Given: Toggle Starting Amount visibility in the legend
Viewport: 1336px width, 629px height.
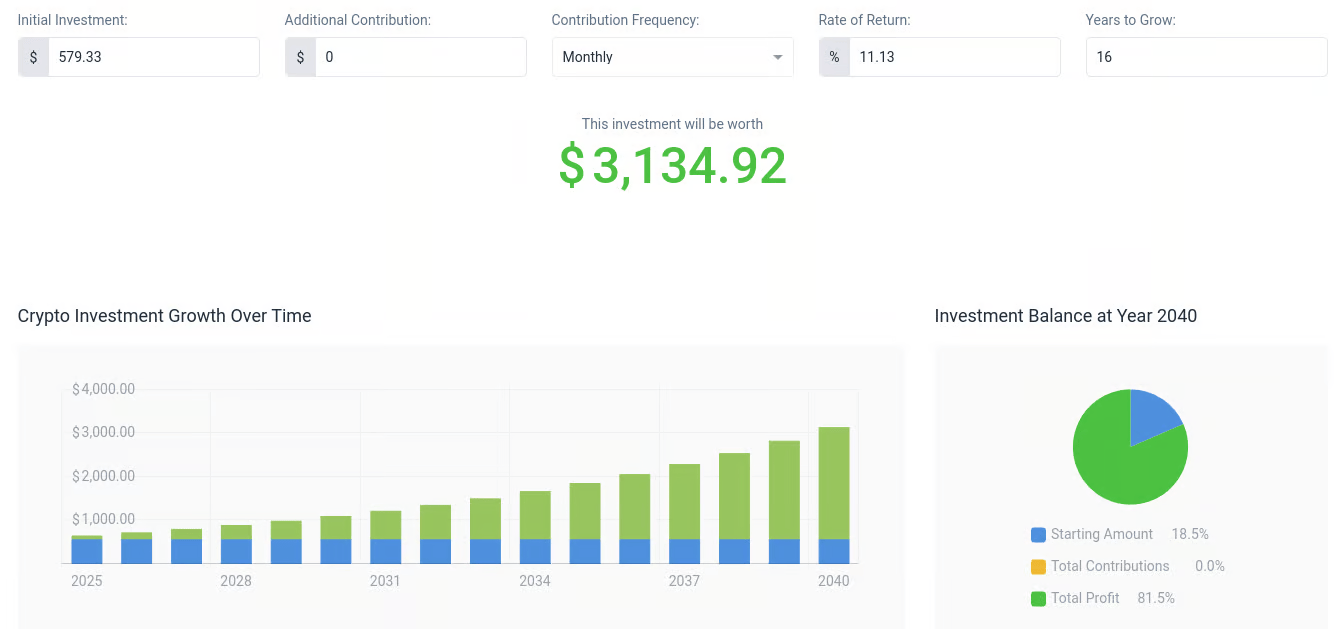Looking at the screenshot, I should tap(1091, 534).
